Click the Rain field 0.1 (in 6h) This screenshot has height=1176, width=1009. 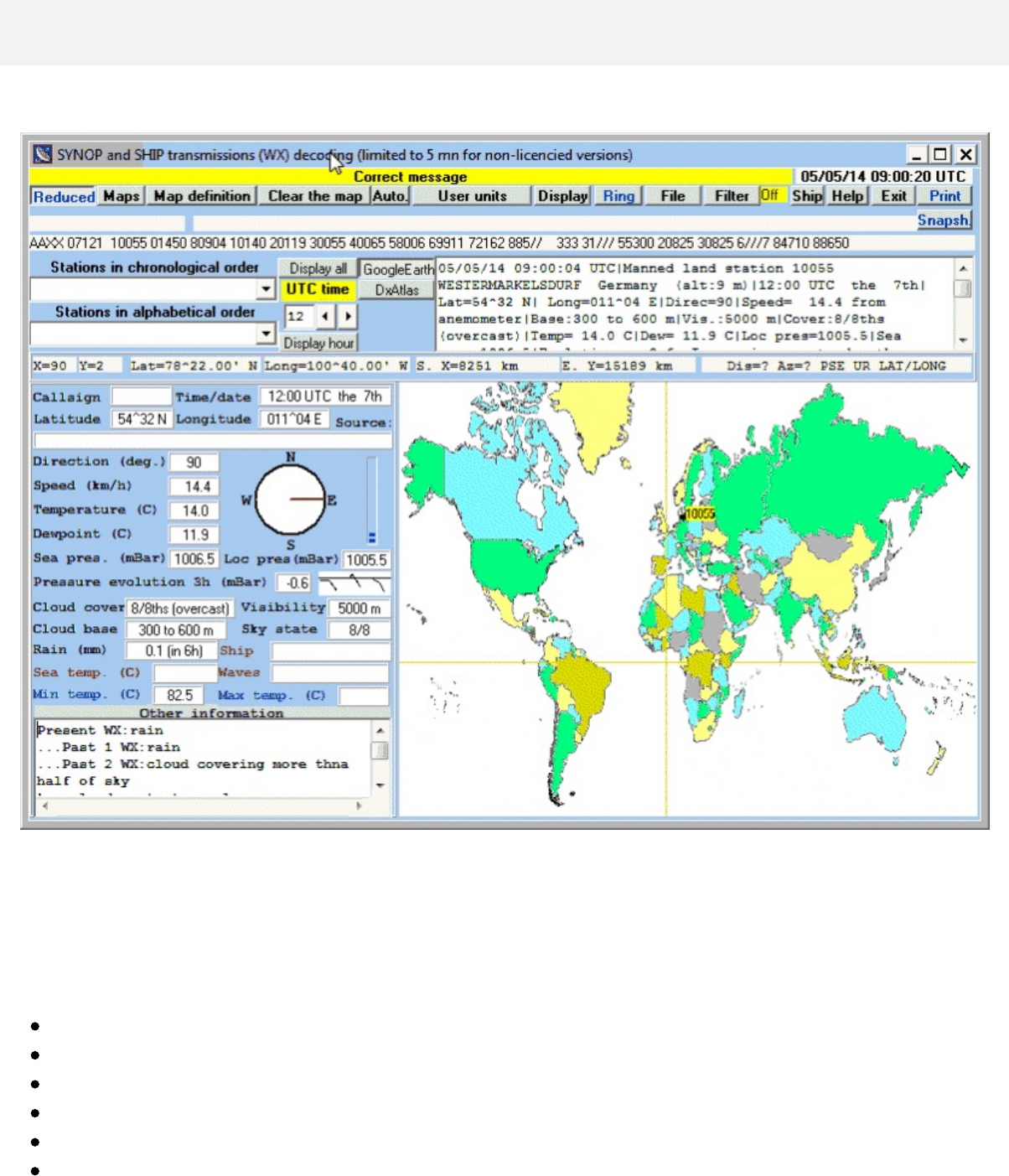pyautogui.click(x=172, y=650)
